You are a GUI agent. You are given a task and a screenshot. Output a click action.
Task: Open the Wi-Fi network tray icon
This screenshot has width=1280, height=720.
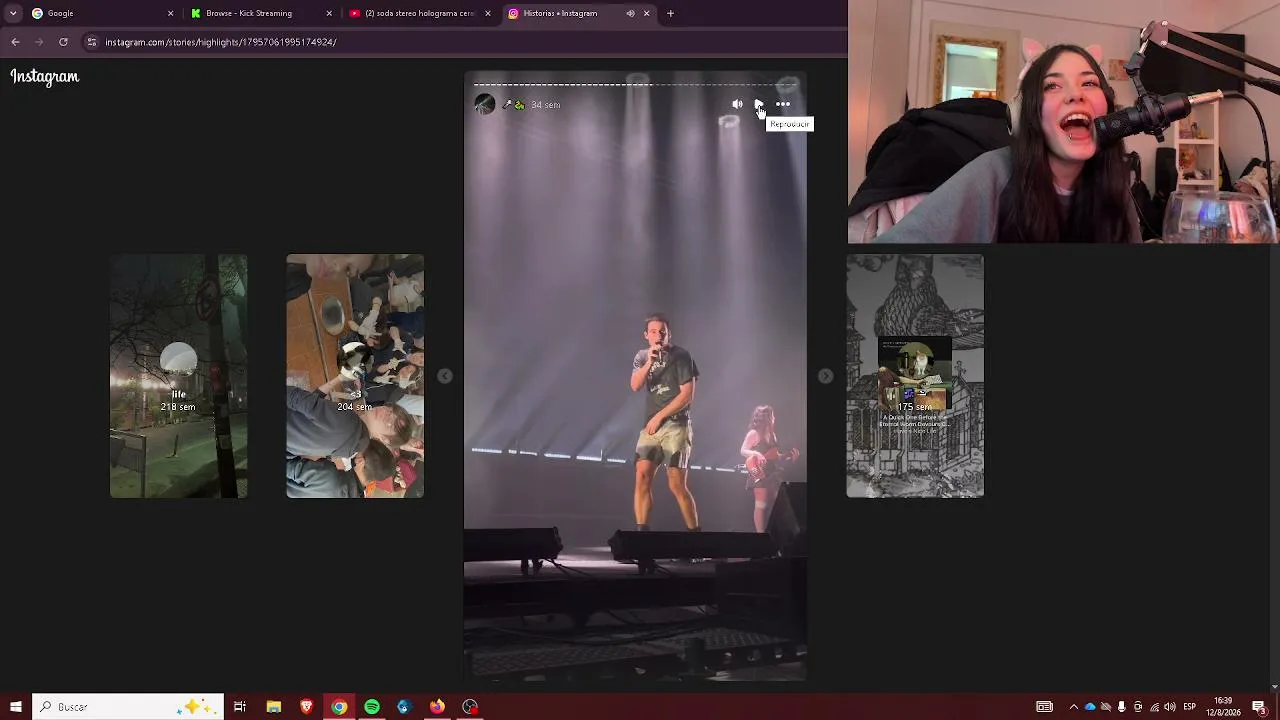tap(1154, 707)
